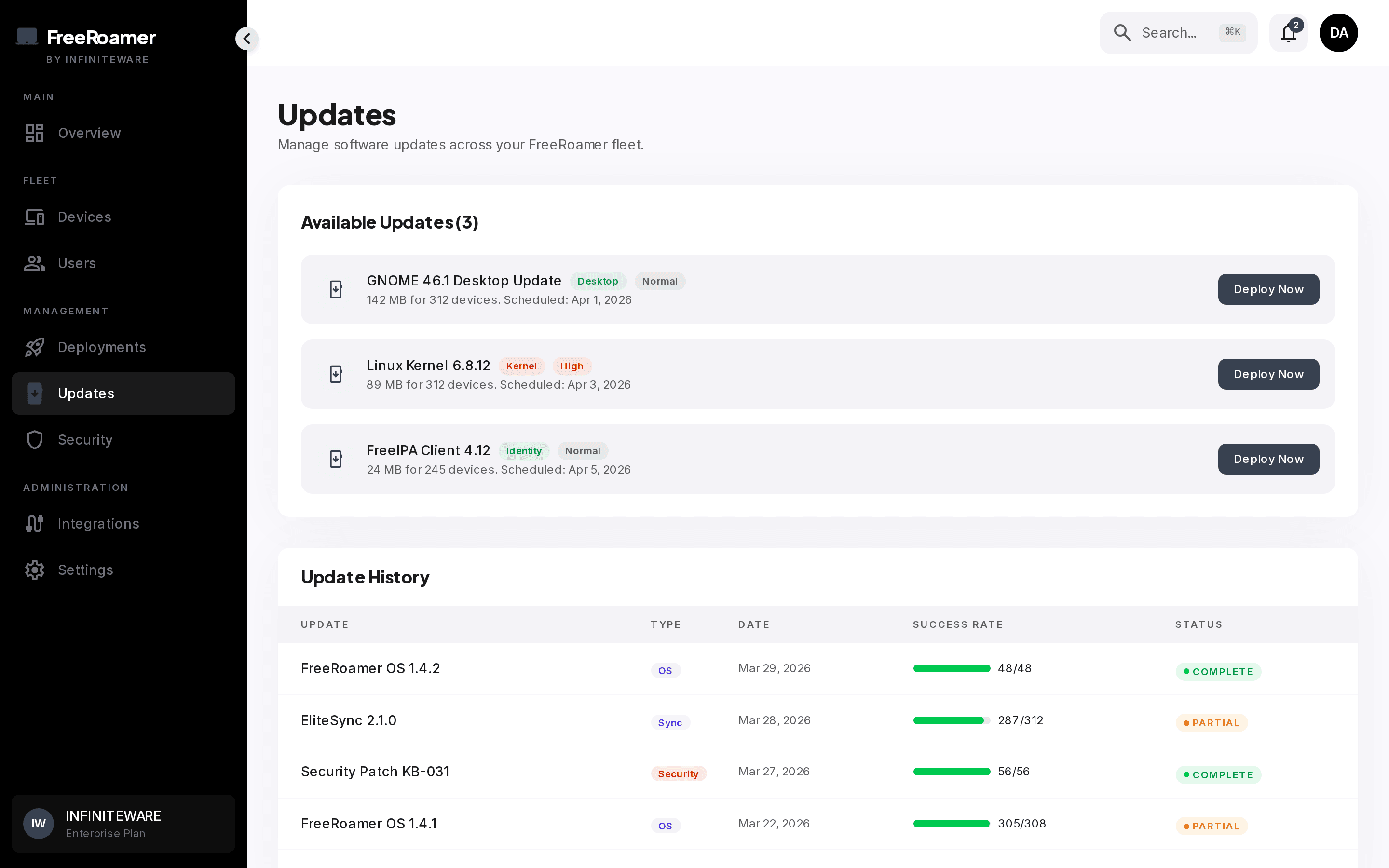Click the progress bar for 48/48
This screenshot has height=868, width=1389.
click(952, 668)
